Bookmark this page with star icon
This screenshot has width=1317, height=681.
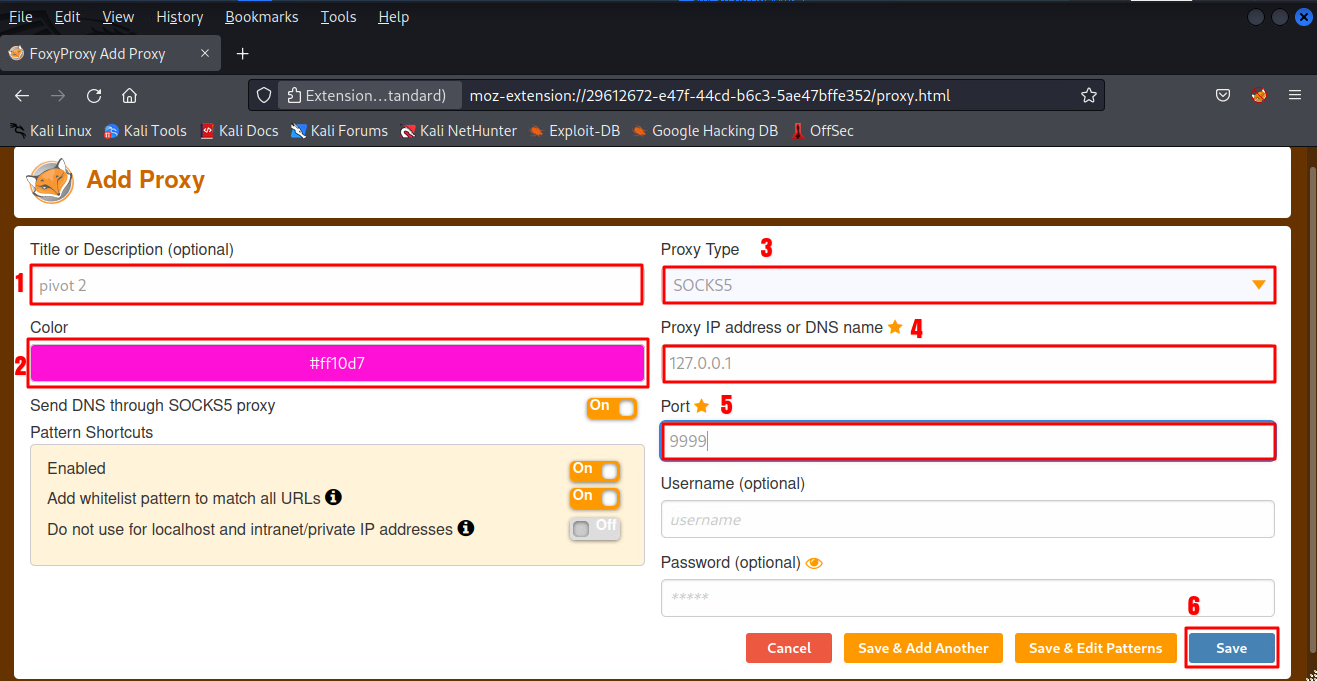(x=1089, y=96)
